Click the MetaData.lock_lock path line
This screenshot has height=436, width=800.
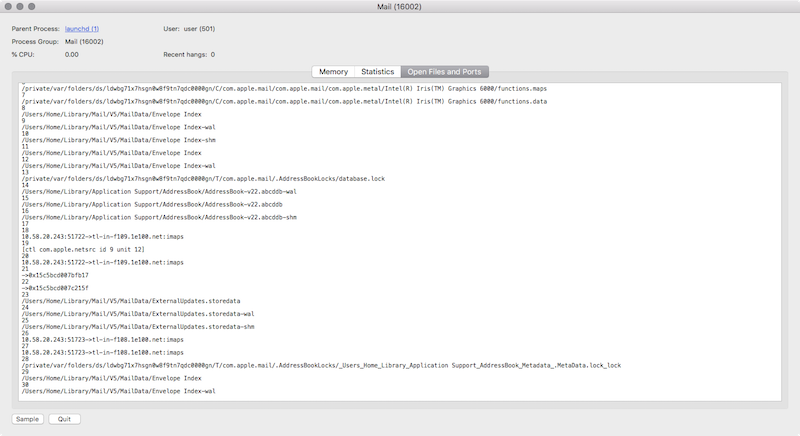[x=320, y=365]
